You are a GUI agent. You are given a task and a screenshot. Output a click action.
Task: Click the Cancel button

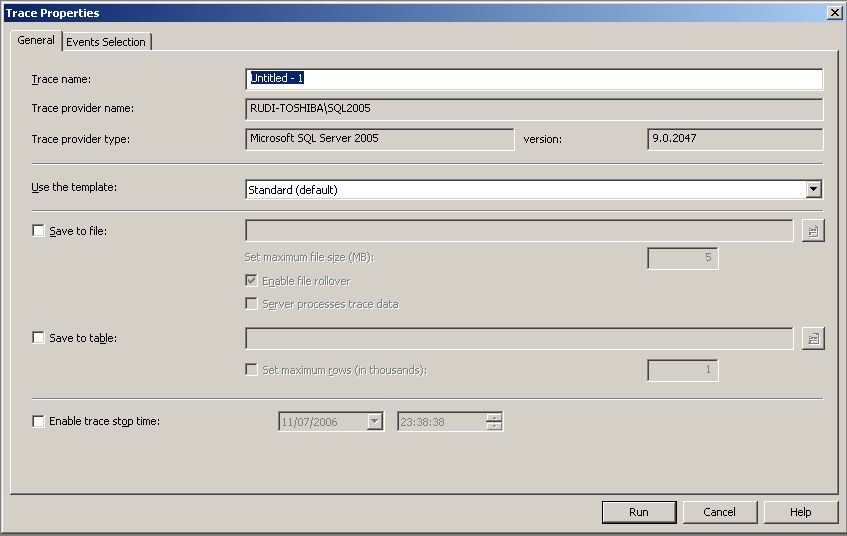(719, 512)
